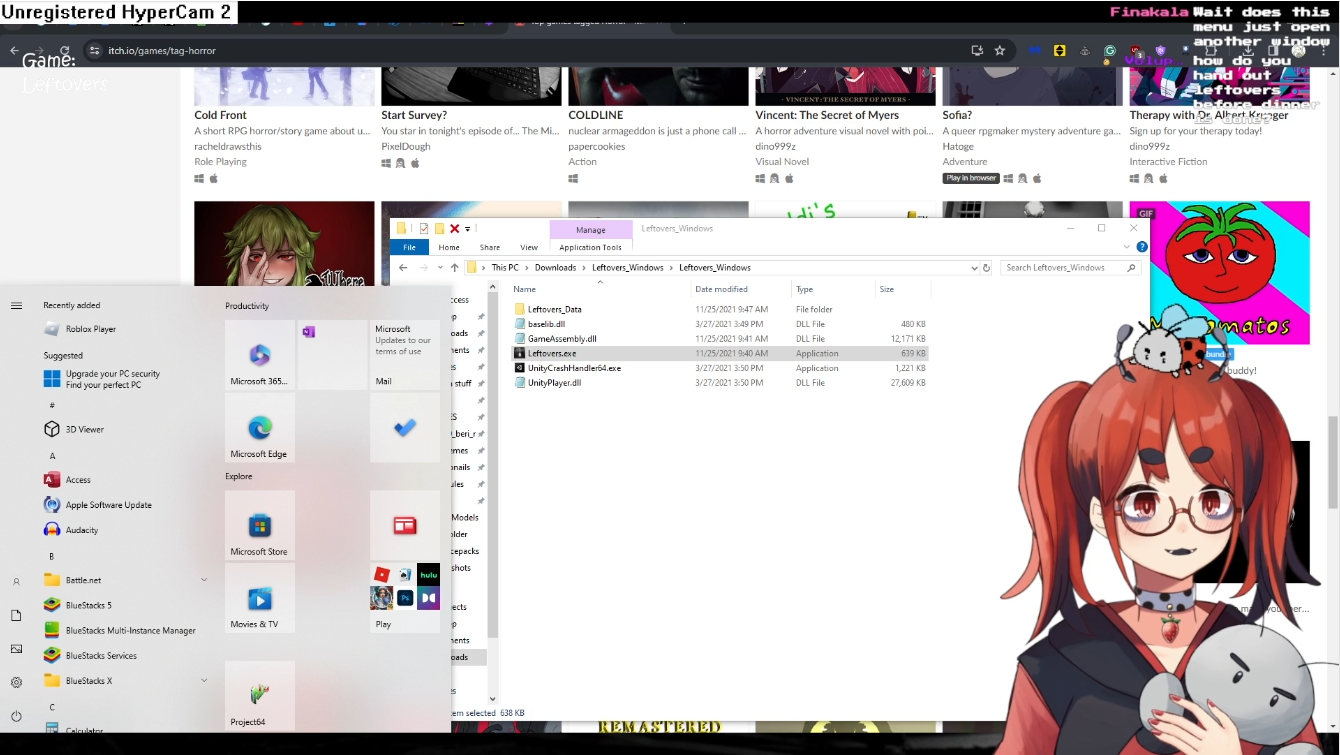The width and height of the screenshot is (1340, 755).
Task: Open Pictures shortcut in Start sidebar
Action: 16,649
